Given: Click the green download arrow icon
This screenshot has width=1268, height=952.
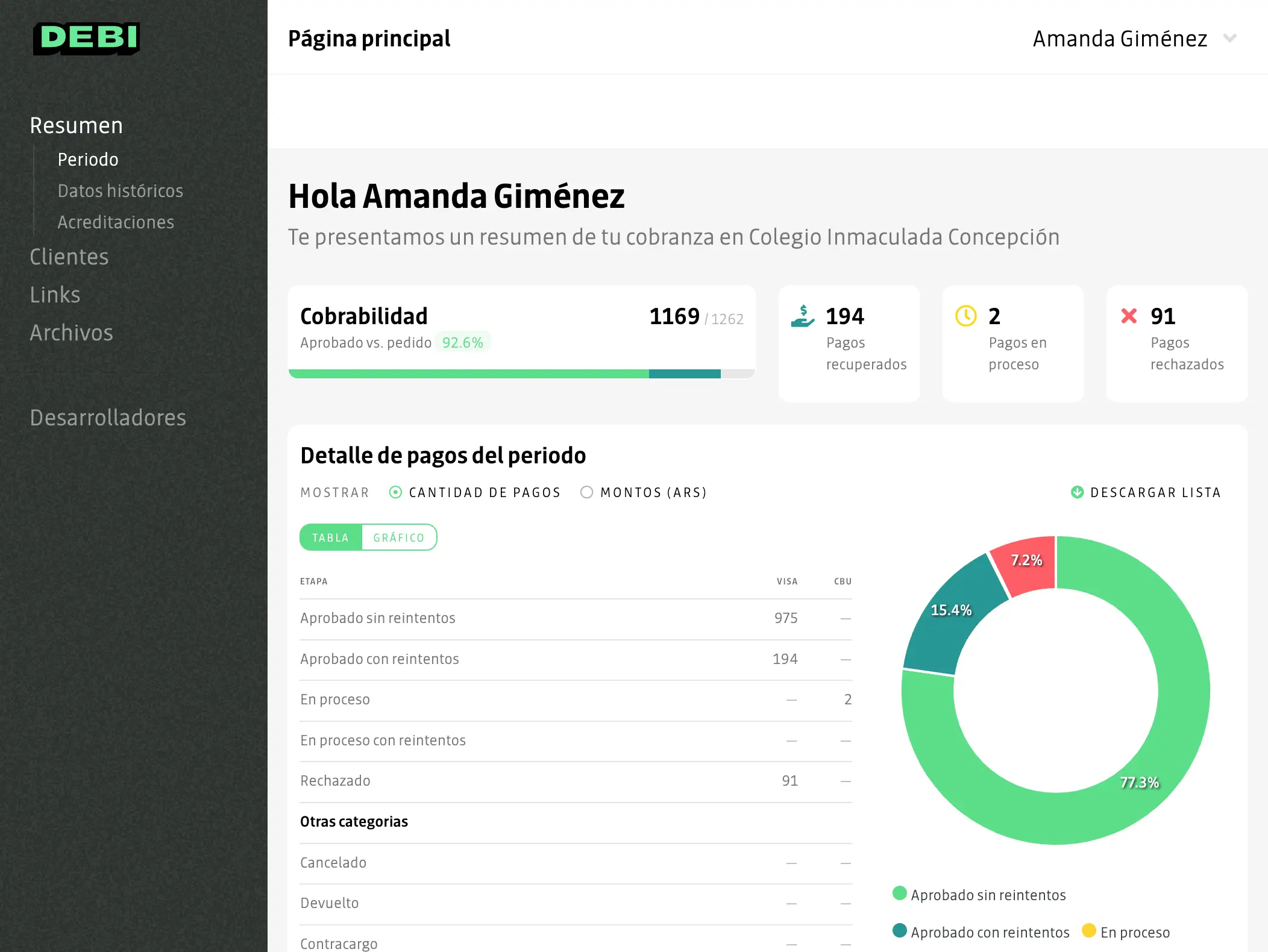Looking at the screenshot, I should [x=1077, y=492].
